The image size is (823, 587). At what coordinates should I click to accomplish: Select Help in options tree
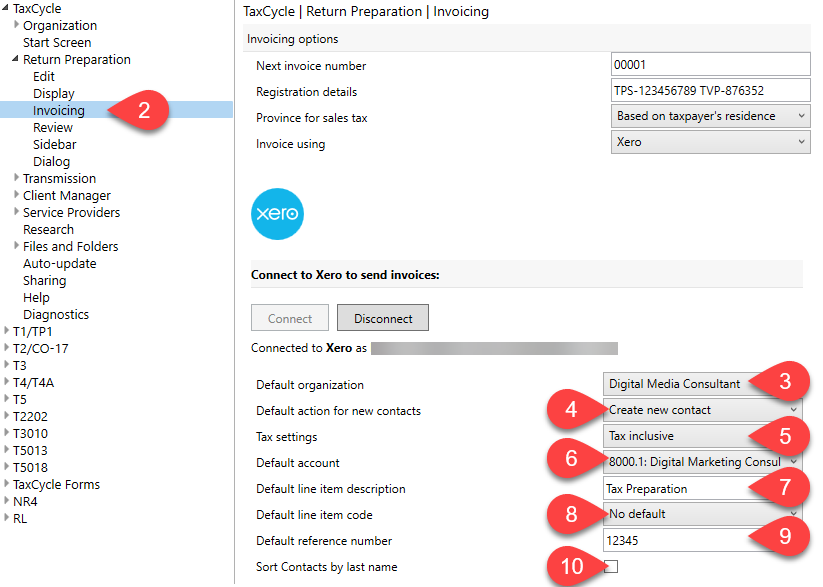(x=36, y=298)
